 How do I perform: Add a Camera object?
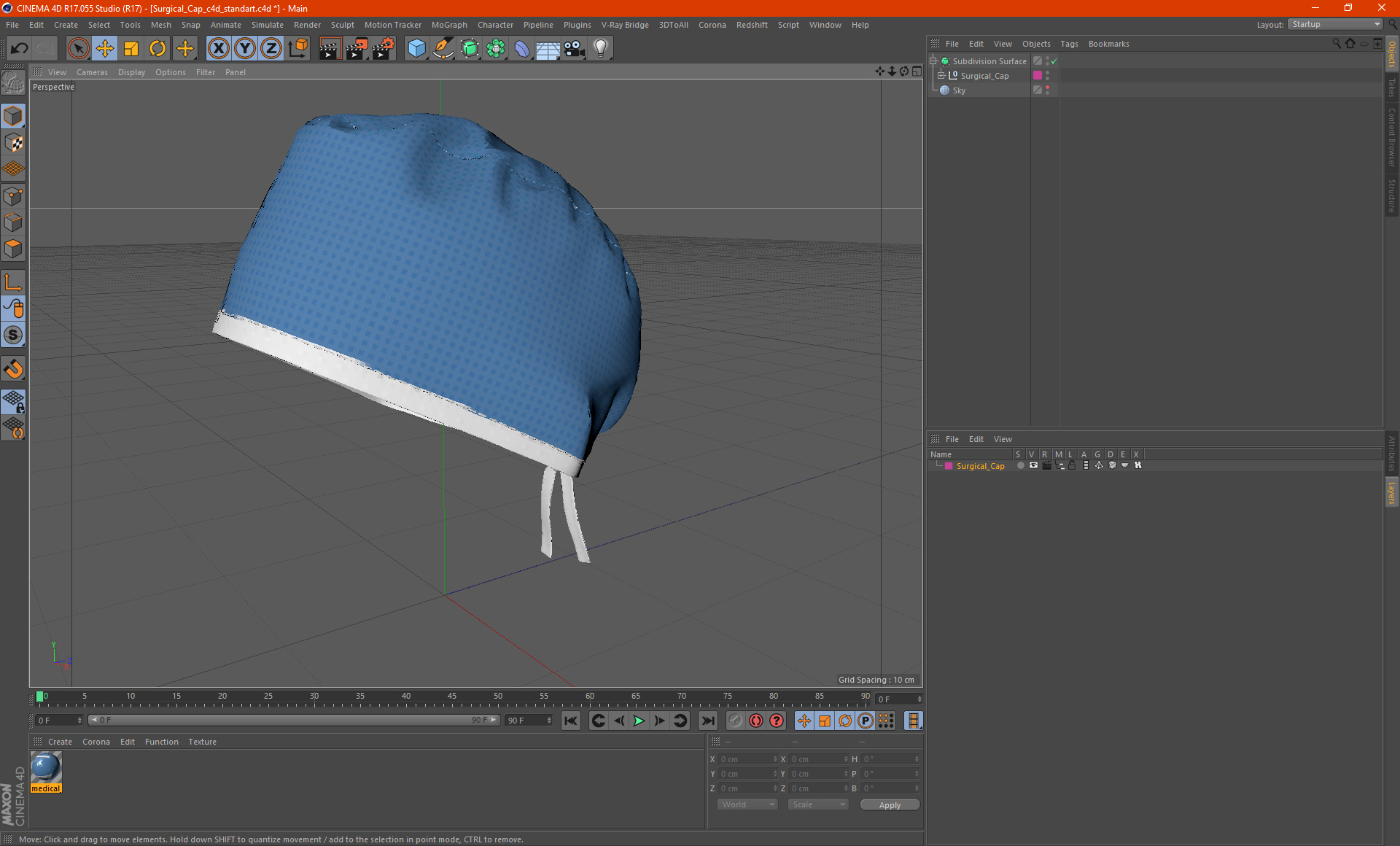pyautogui.click(x=575, y=49)
